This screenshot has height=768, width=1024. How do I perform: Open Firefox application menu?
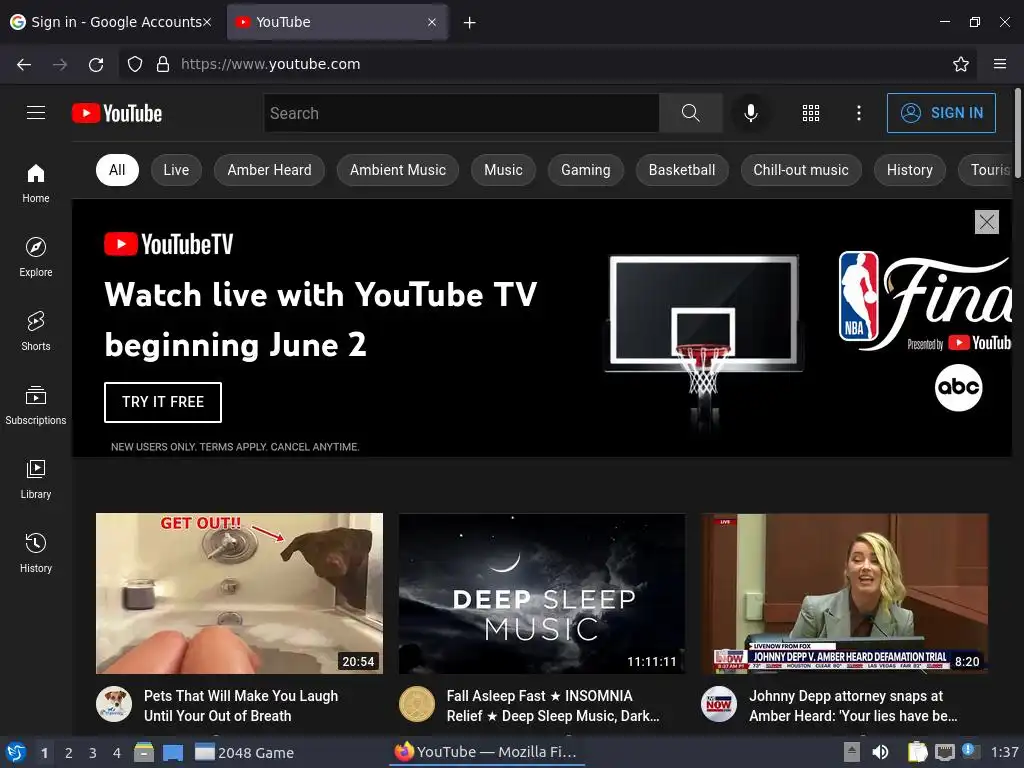click(1000, 64)
